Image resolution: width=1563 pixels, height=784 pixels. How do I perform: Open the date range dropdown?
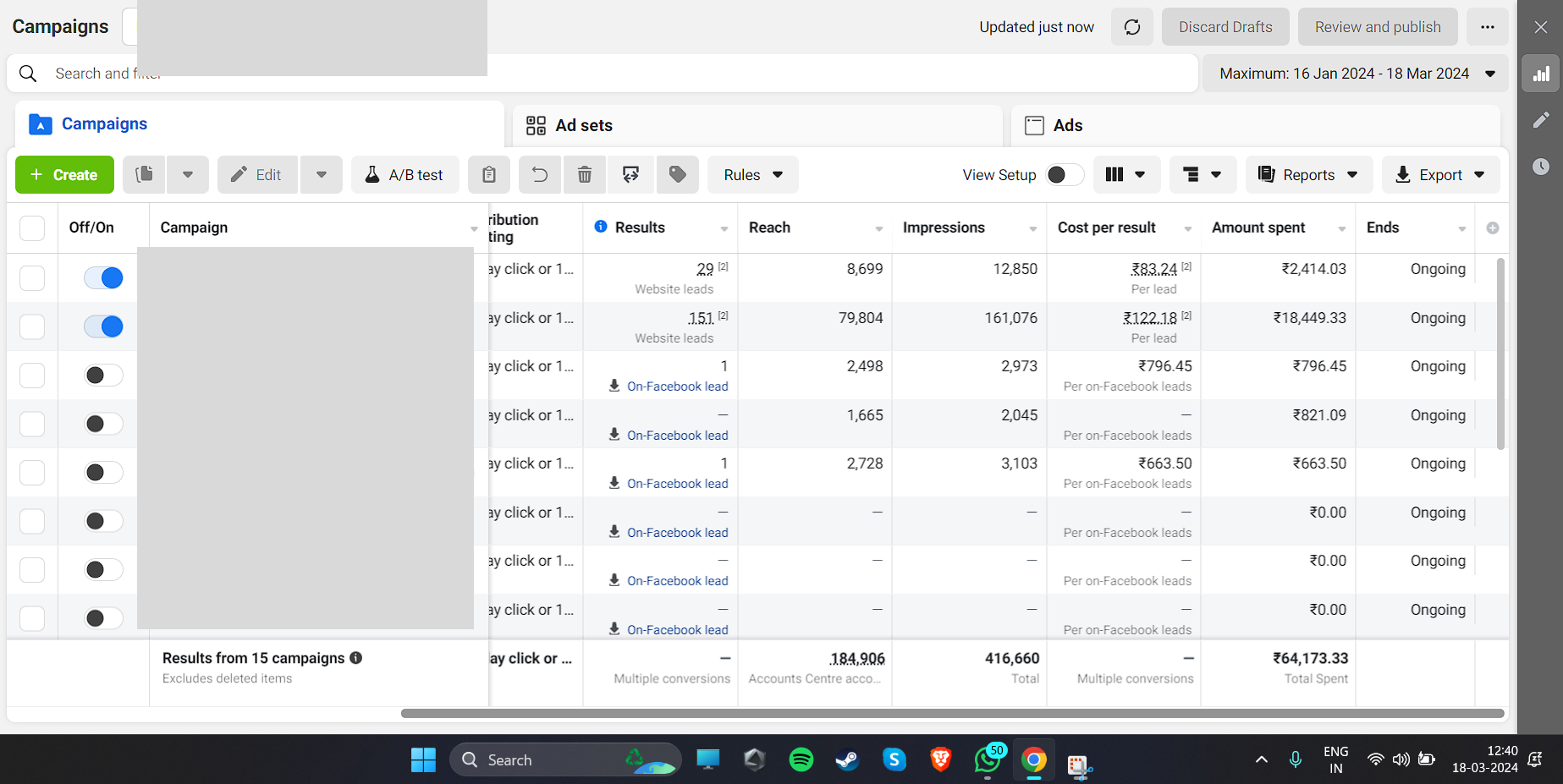click(1357, 74)
